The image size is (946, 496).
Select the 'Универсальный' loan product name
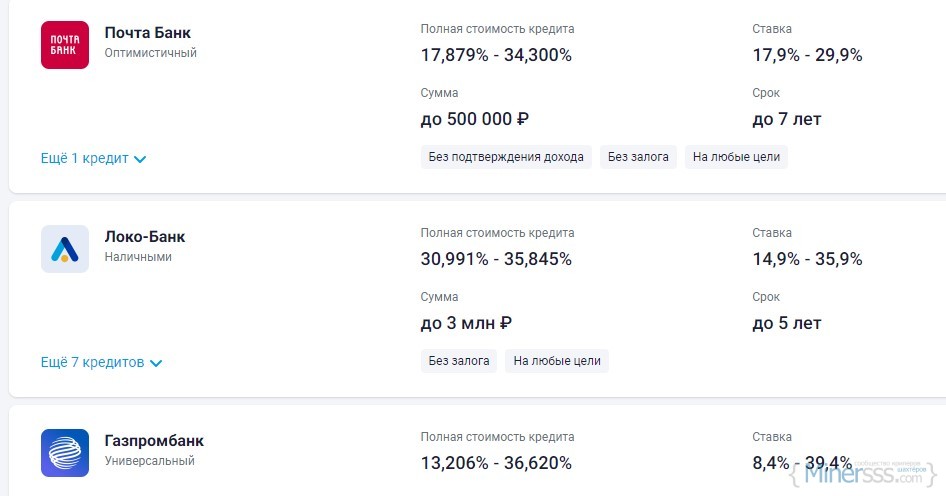(149, 461)
